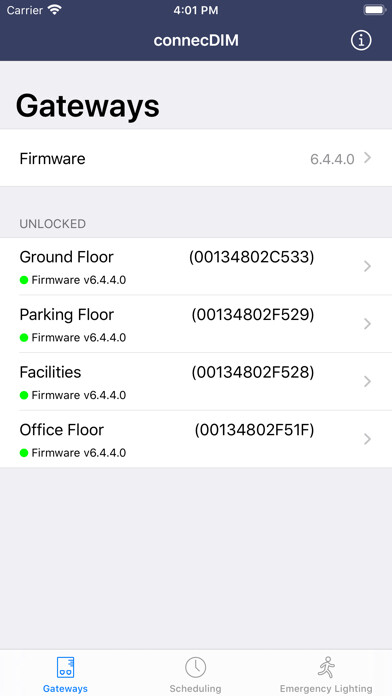392x696 pixels.
Task: Click the connecDIM title text
Action: pos(196,40)
